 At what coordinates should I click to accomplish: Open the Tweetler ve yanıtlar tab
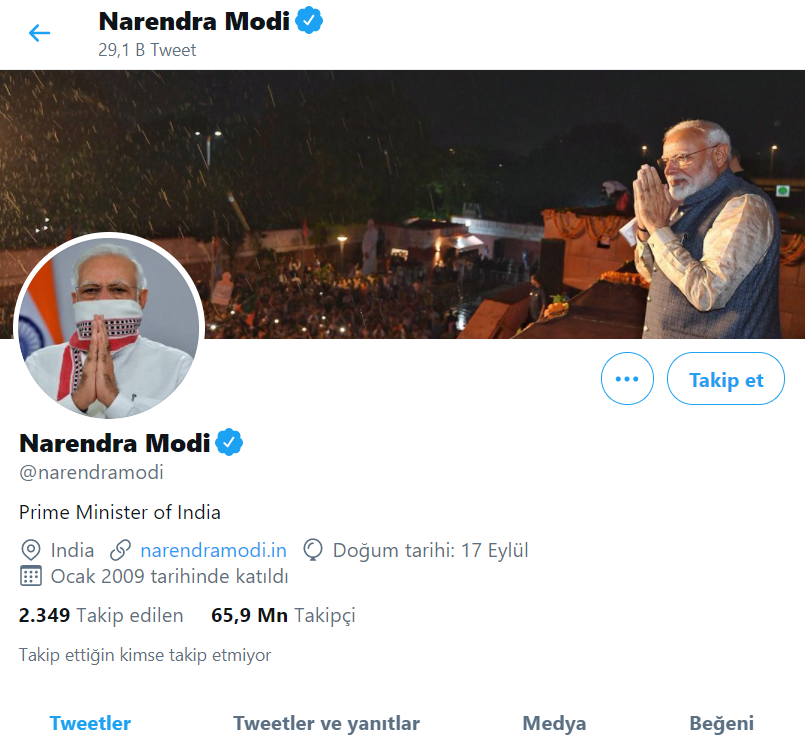click(326, 722)
